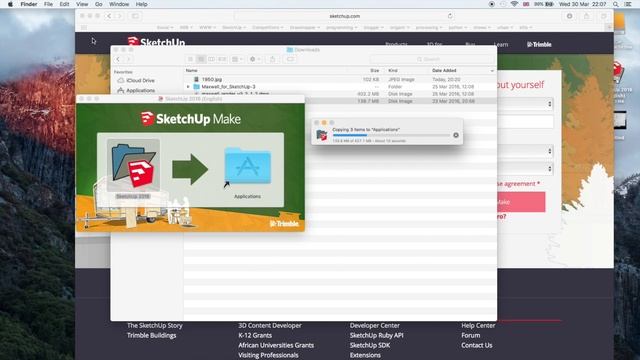Open the Window menu

[119, 4]
